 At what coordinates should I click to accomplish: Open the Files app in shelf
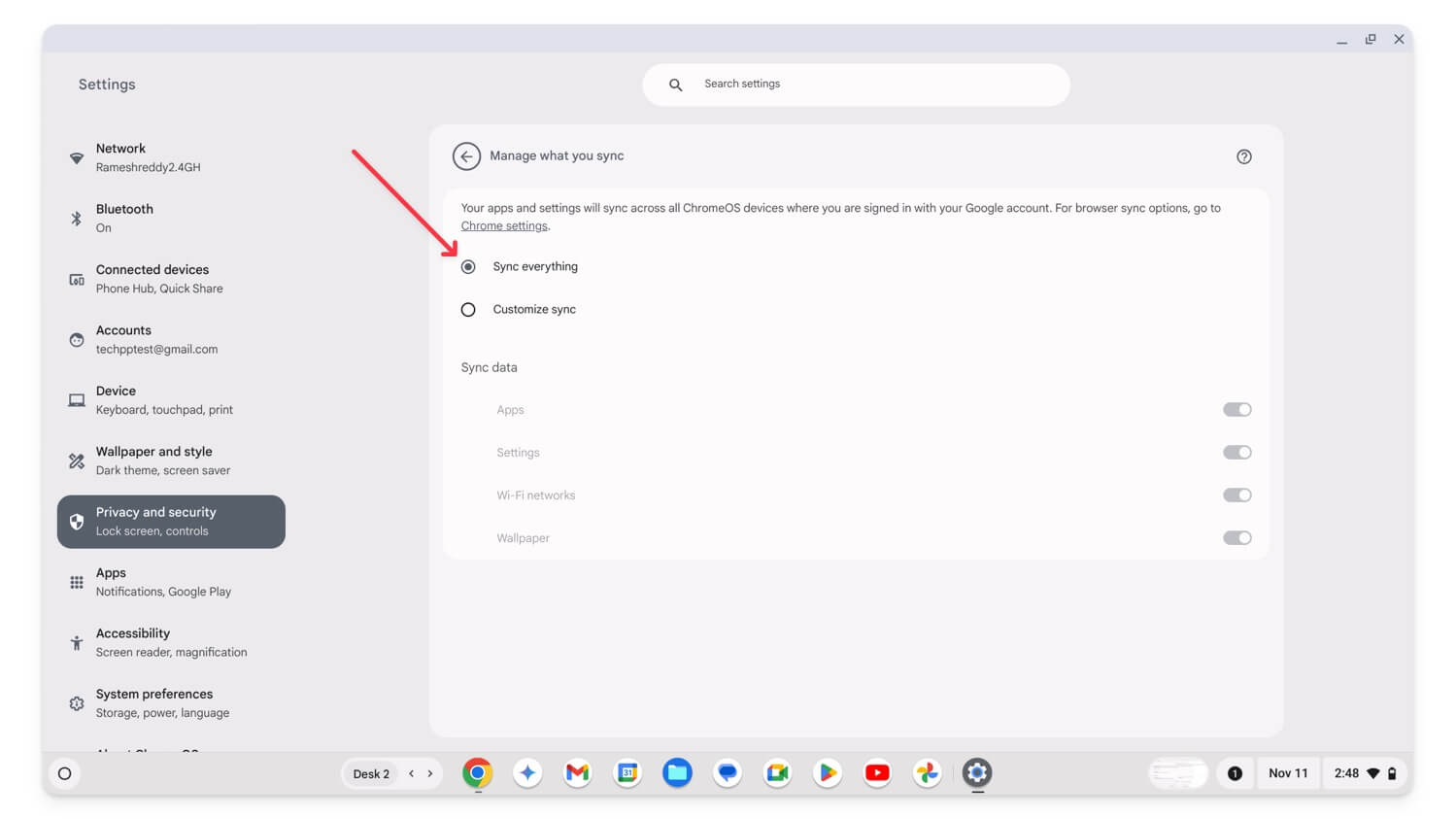pos(677,773)
